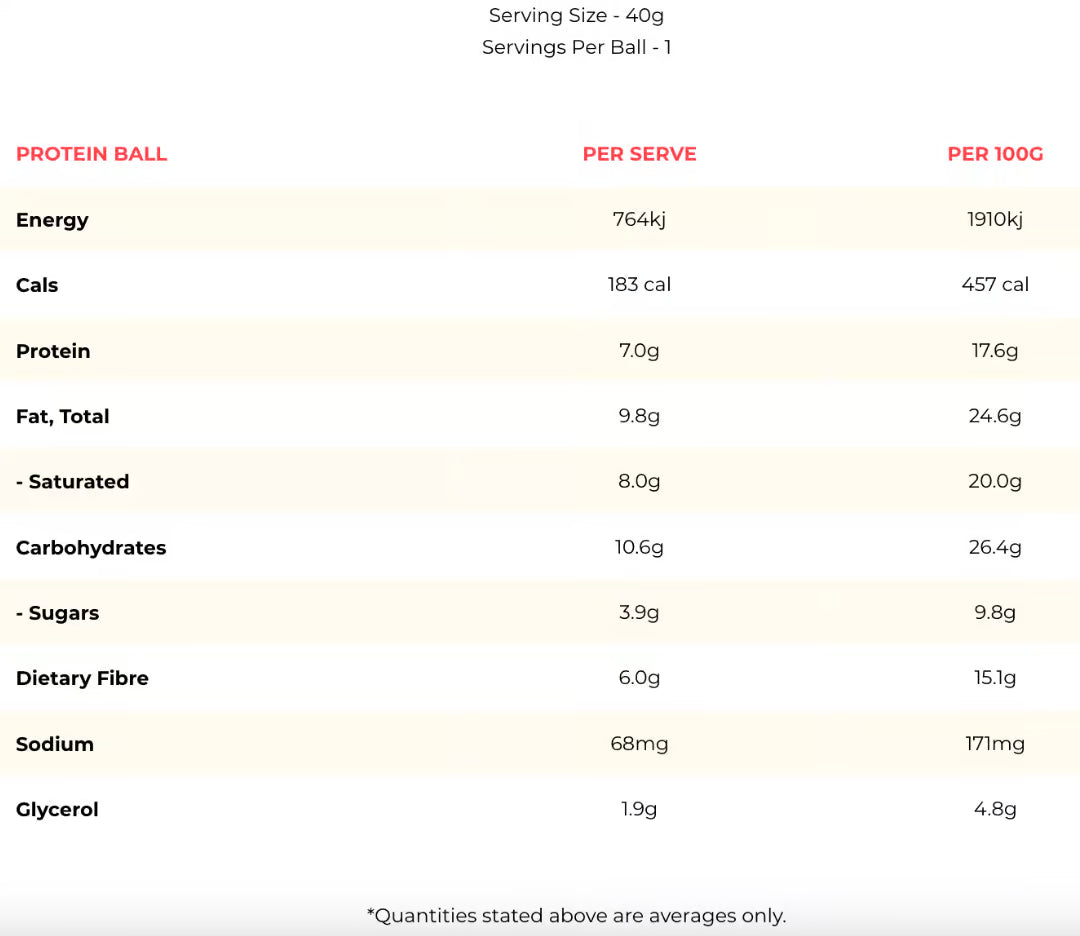Click the PER 100G column header

995,154
